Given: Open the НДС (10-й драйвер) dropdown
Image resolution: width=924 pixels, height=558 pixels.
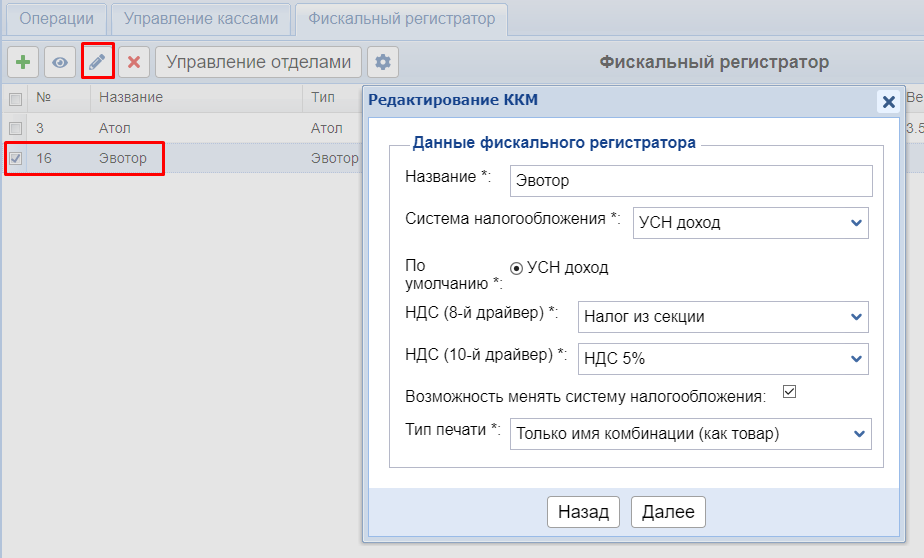Looking at the screenshot, I should tap(723, 358).
